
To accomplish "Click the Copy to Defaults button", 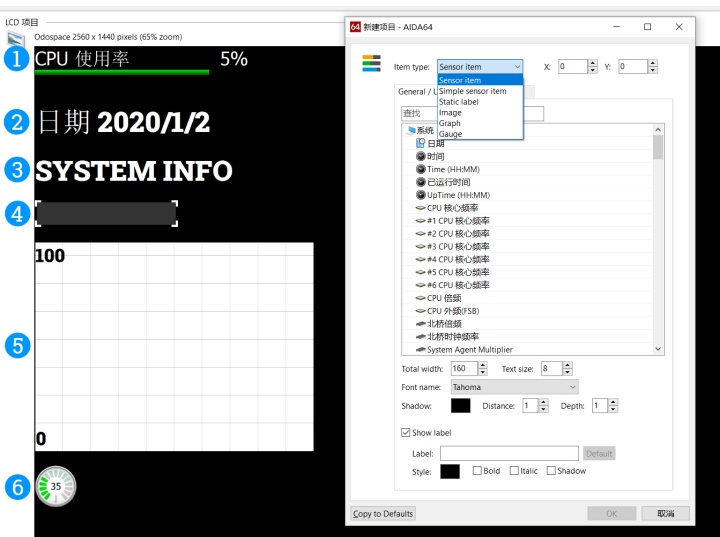I will point(383,514).
